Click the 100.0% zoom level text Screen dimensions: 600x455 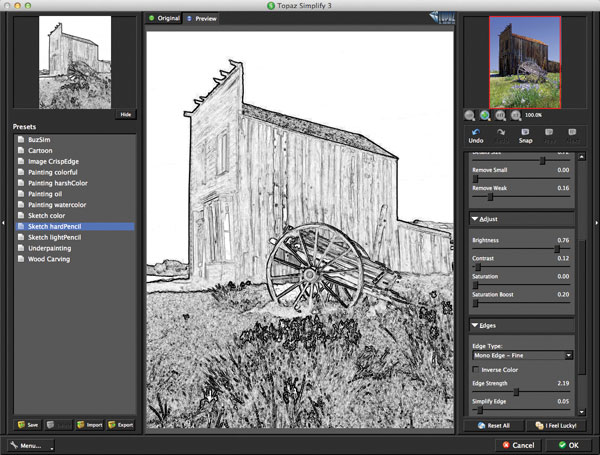coord(533,115)
